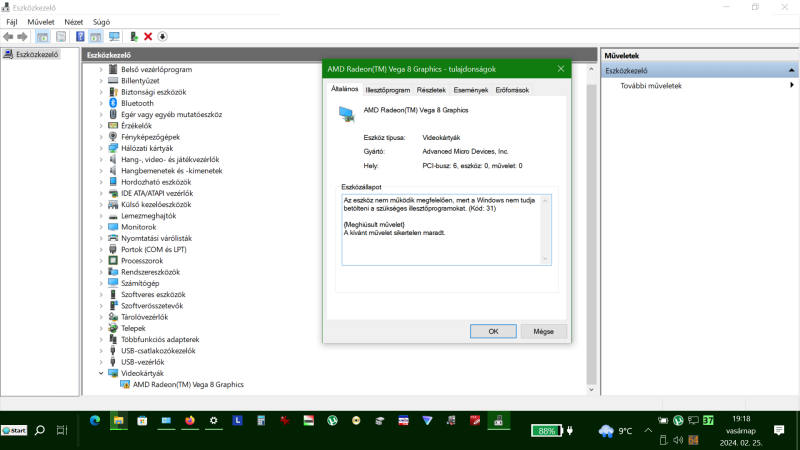800x450 pixels.
Task: Click the green update driver icon
Action: 134,37
